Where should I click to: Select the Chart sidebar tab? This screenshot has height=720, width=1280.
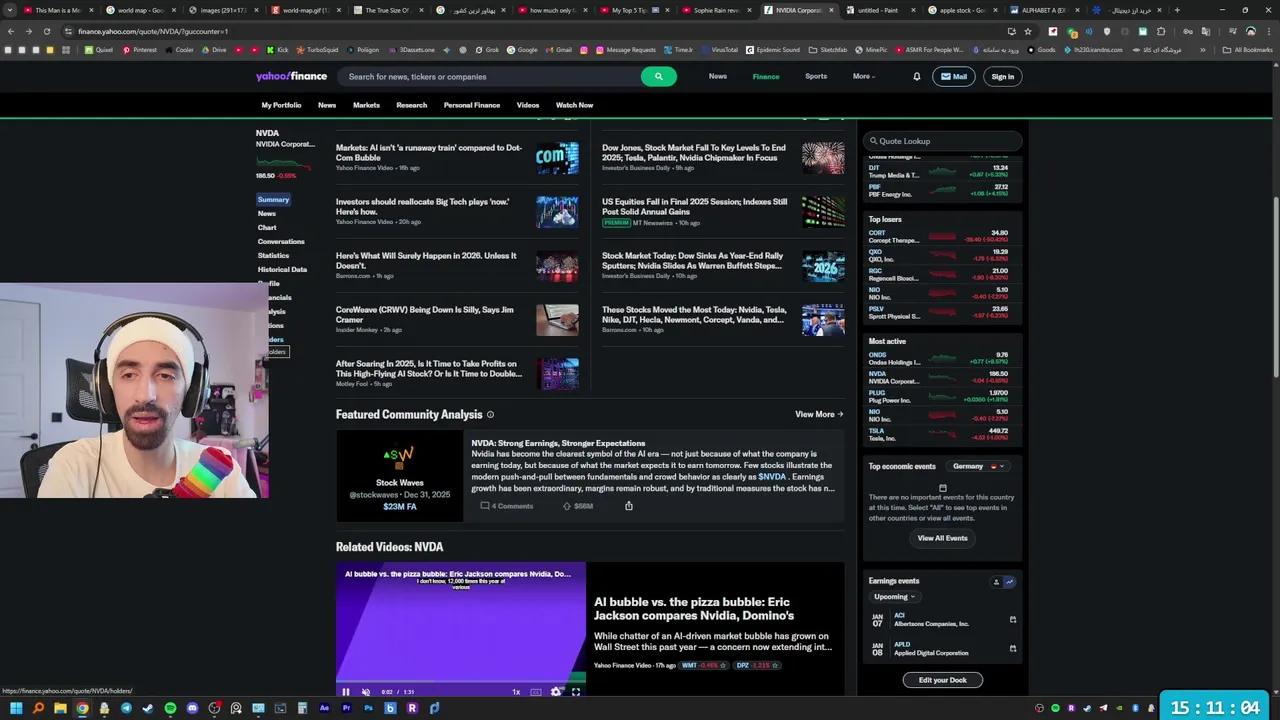(267, 227)
